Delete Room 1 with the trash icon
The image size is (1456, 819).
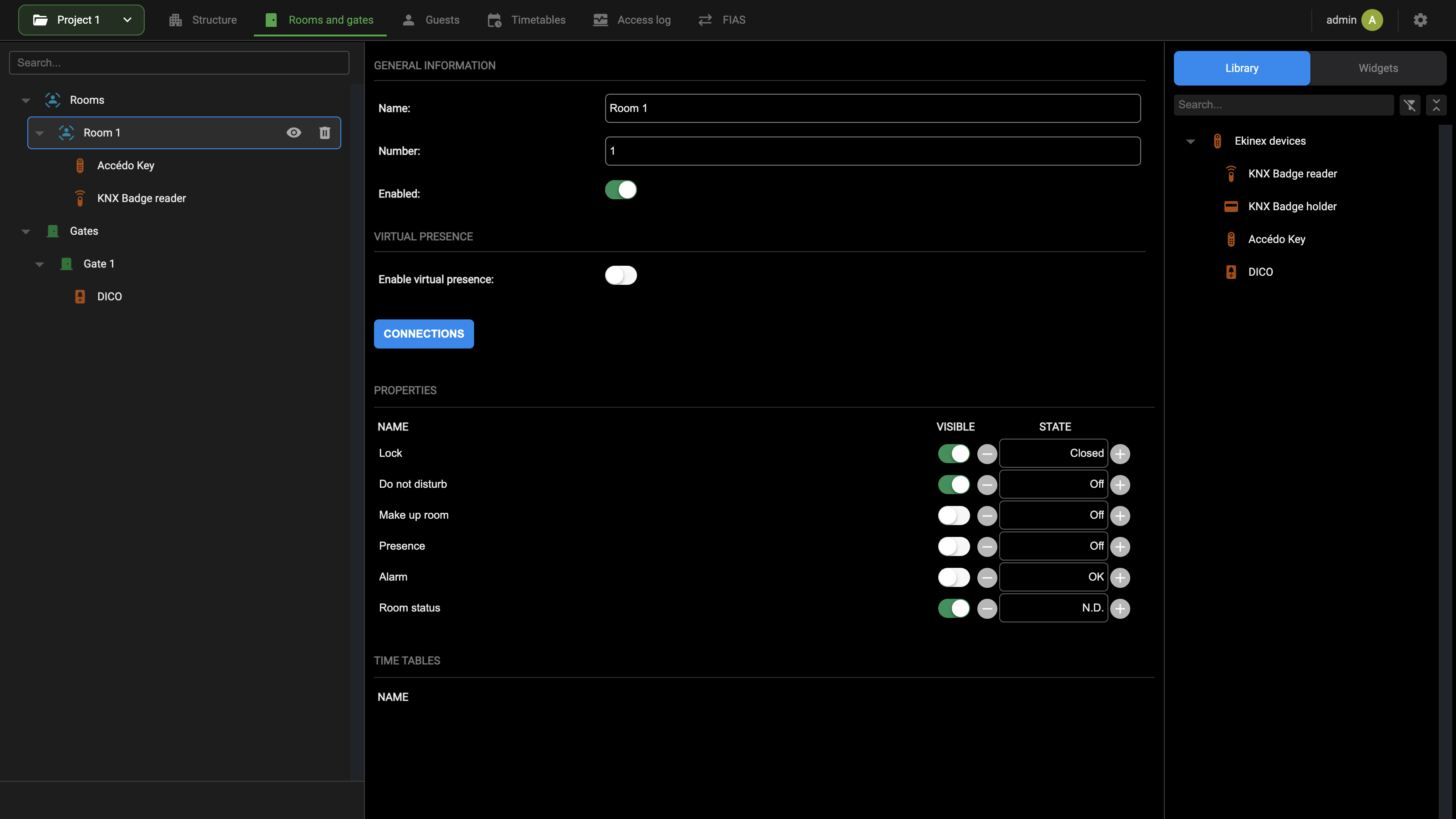coord(324,133)
